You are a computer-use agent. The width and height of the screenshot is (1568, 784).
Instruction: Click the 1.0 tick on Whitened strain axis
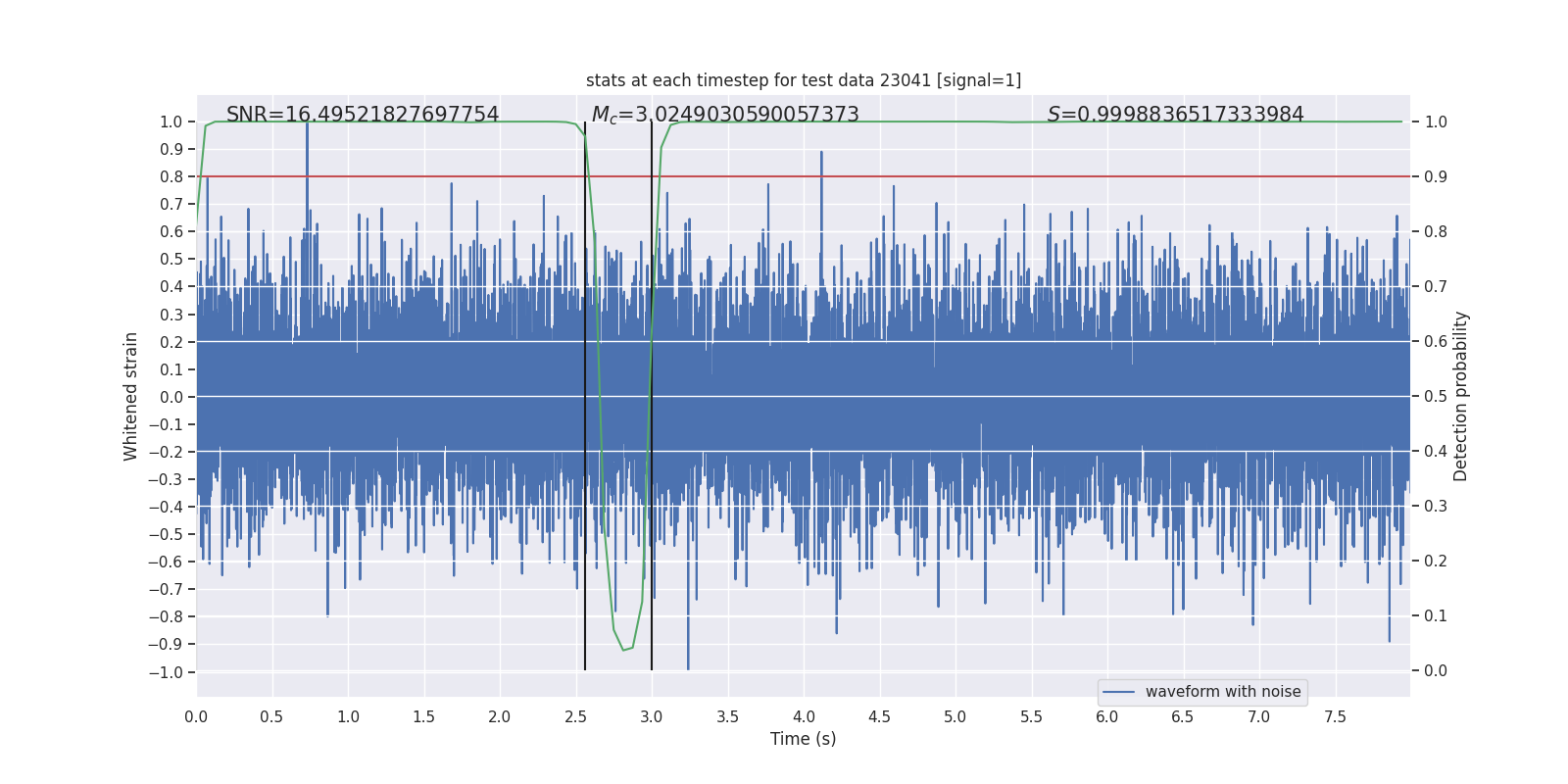171,122
